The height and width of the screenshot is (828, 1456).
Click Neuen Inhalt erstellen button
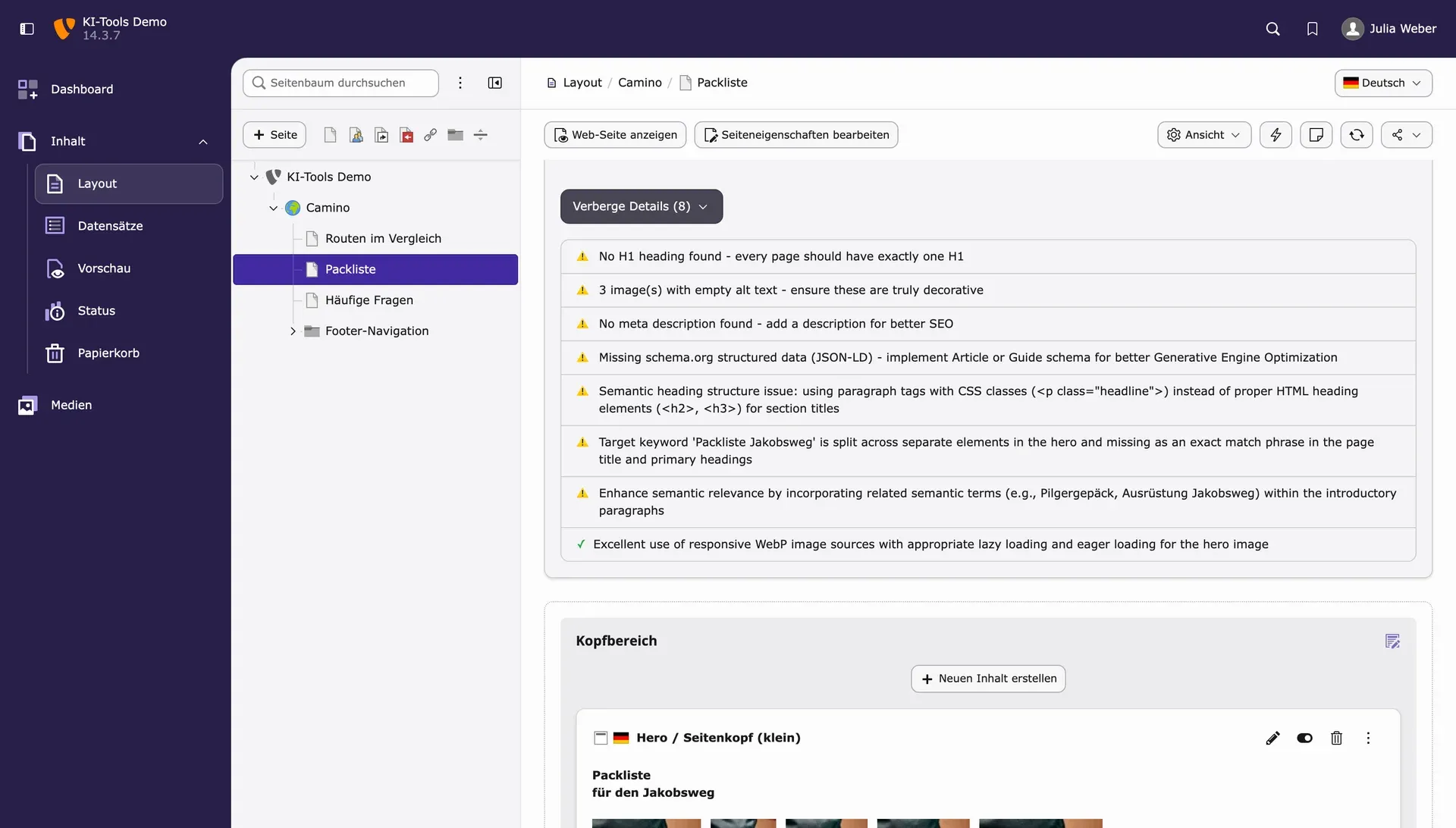pyautogui.click(x=988, y=679)
